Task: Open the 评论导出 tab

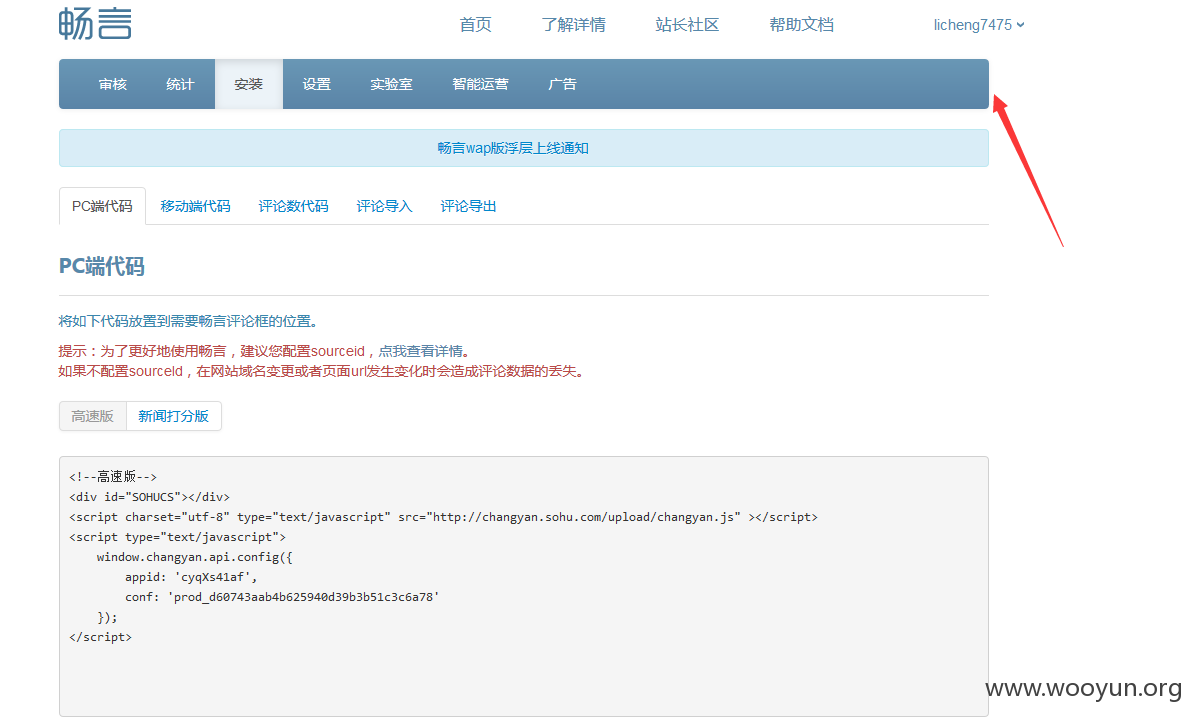Action: click(x=468, y=207)
